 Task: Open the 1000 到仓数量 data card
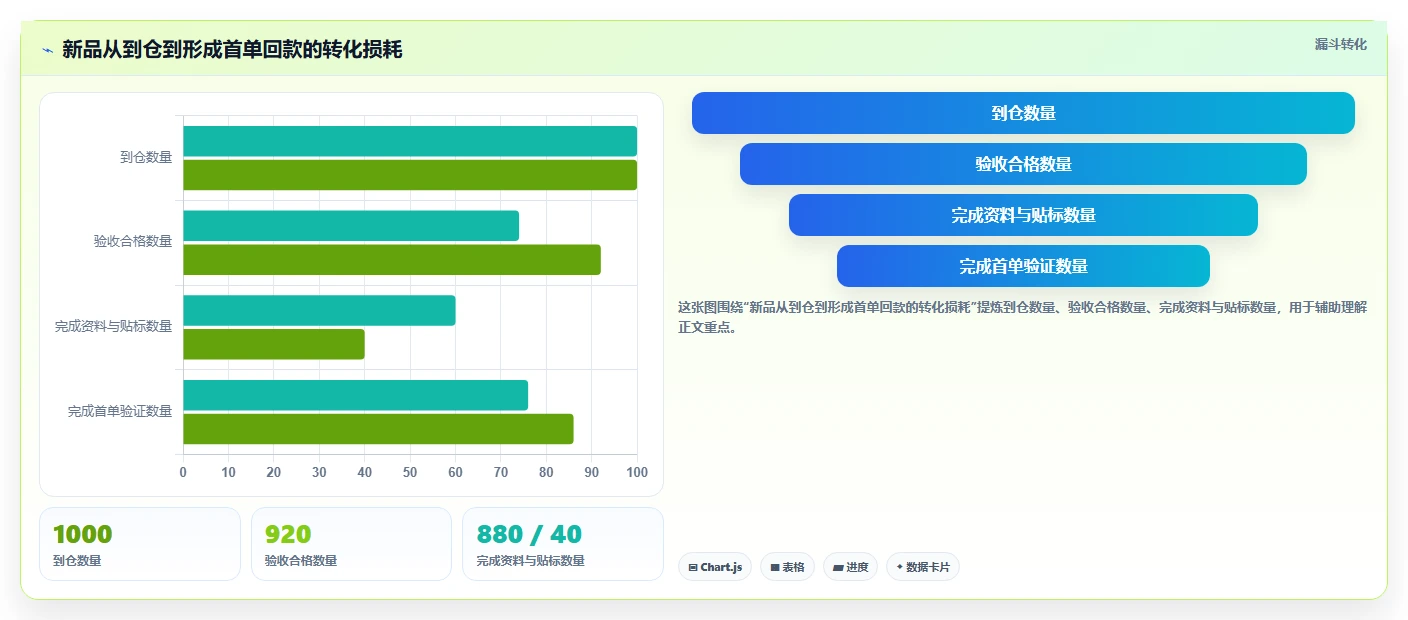[140, 544]
